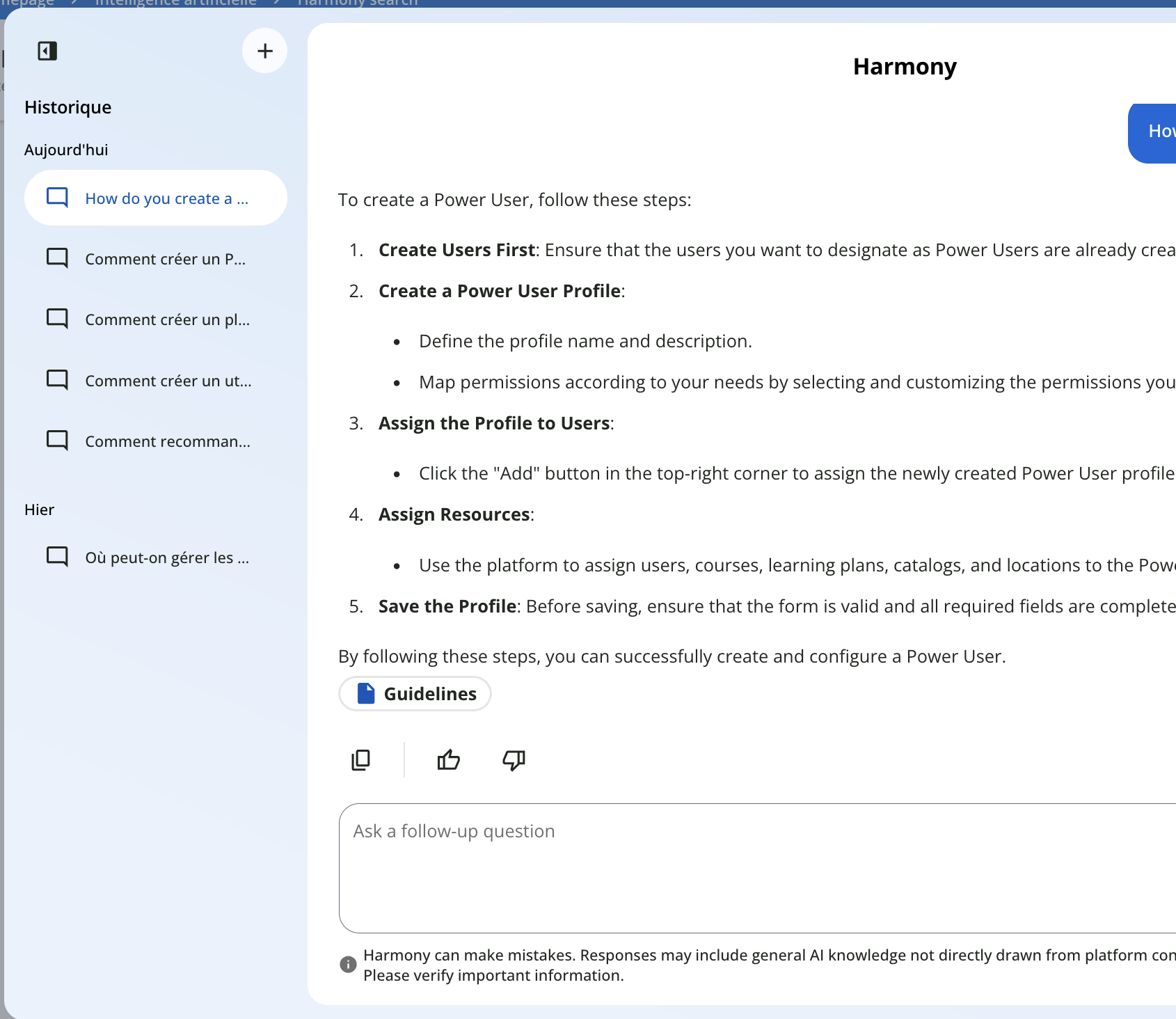Click the blue document icon in Guidelines chip
The height and width of the screenshot is (1019, 1176).
[366, 694]
